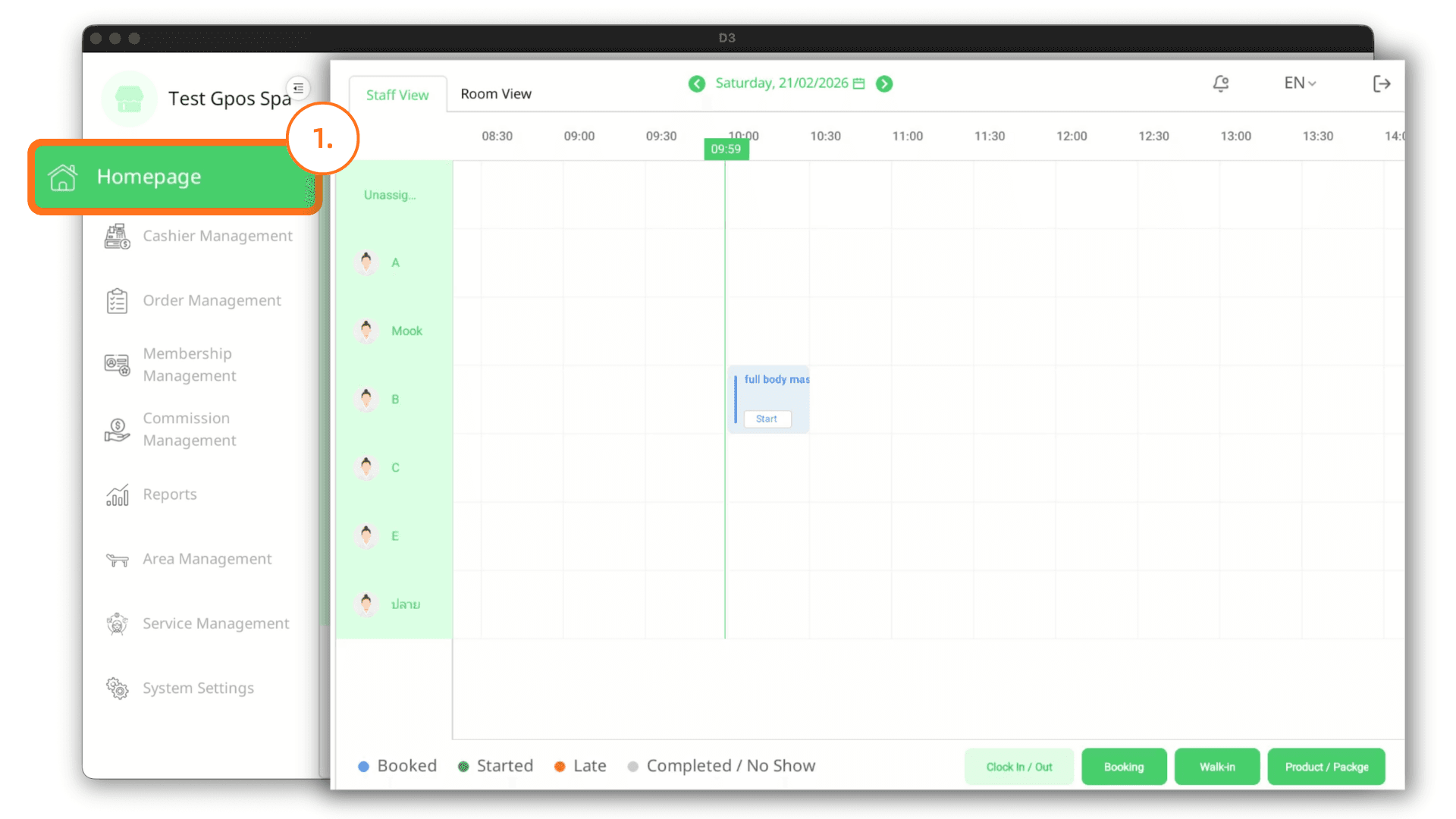Click the Test Gpos Spa store logo
The width and height of the screenshot is (1456, 819).
point(129,99)
